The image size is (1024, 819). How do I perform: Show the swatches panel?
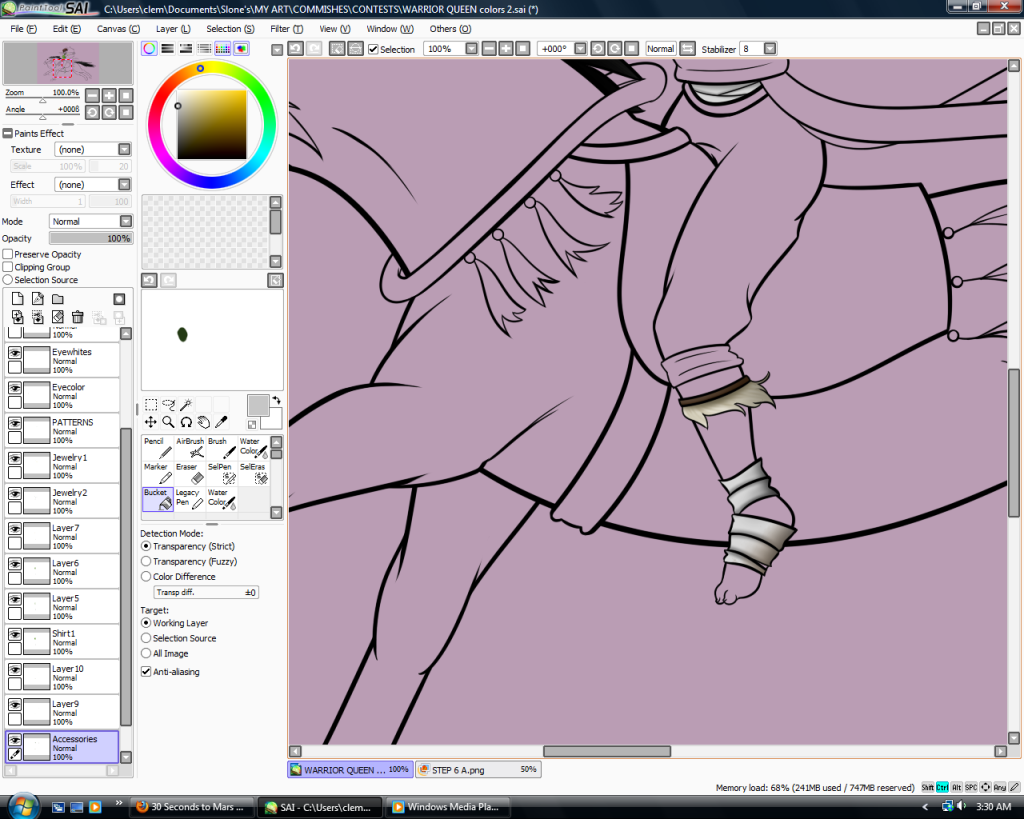(x=223, y=48)
